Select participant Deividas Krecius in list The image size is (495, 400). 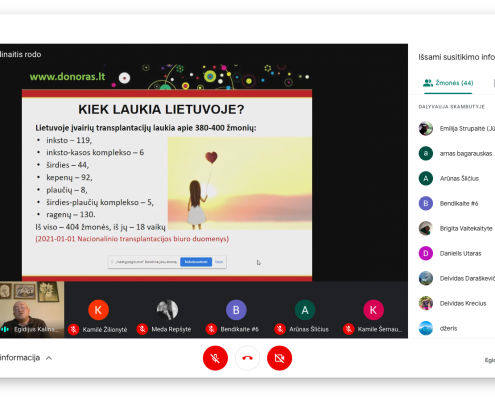(x=457, y=304)
